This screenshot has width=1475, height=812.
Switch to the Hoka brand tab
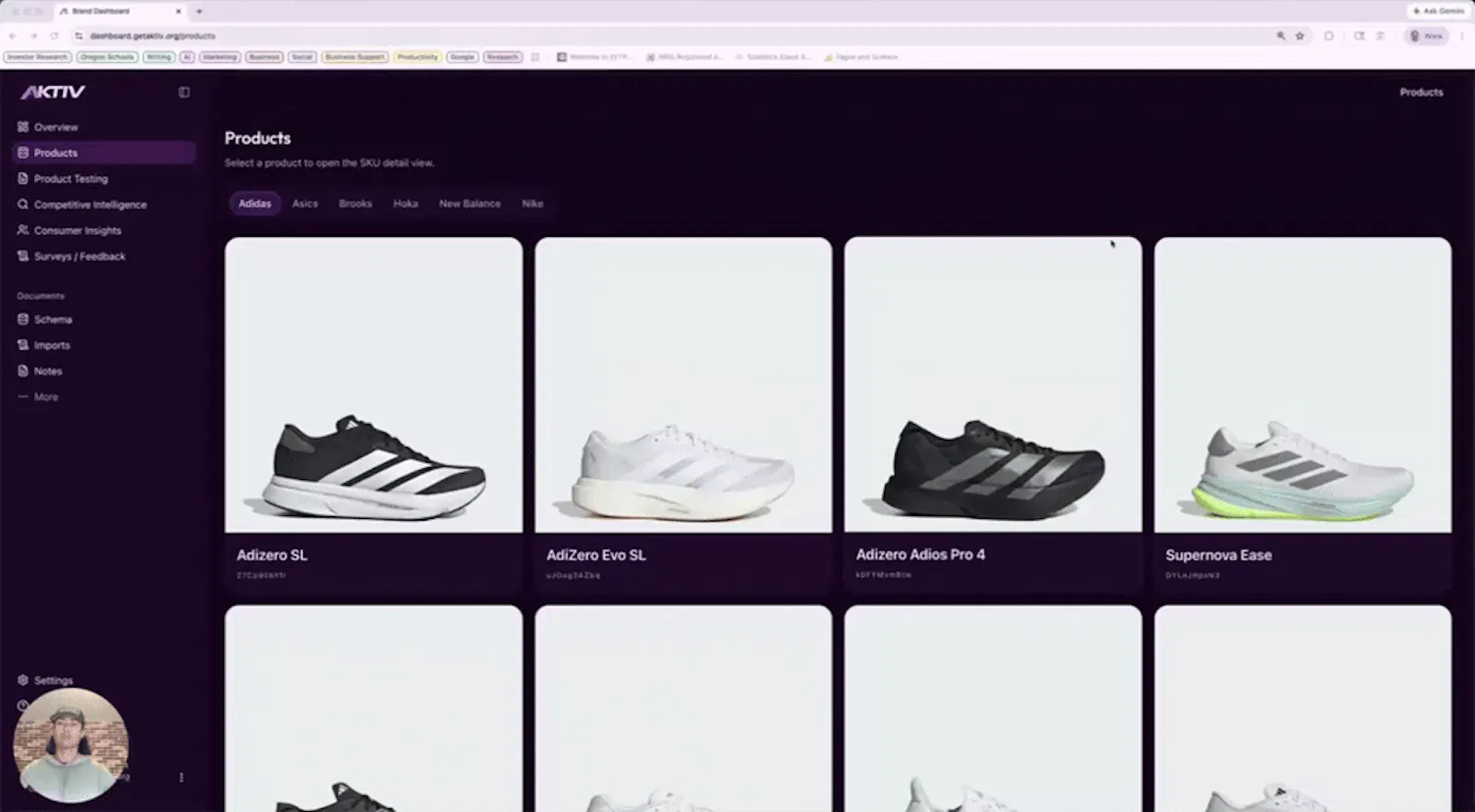click(x=406, y=204)
